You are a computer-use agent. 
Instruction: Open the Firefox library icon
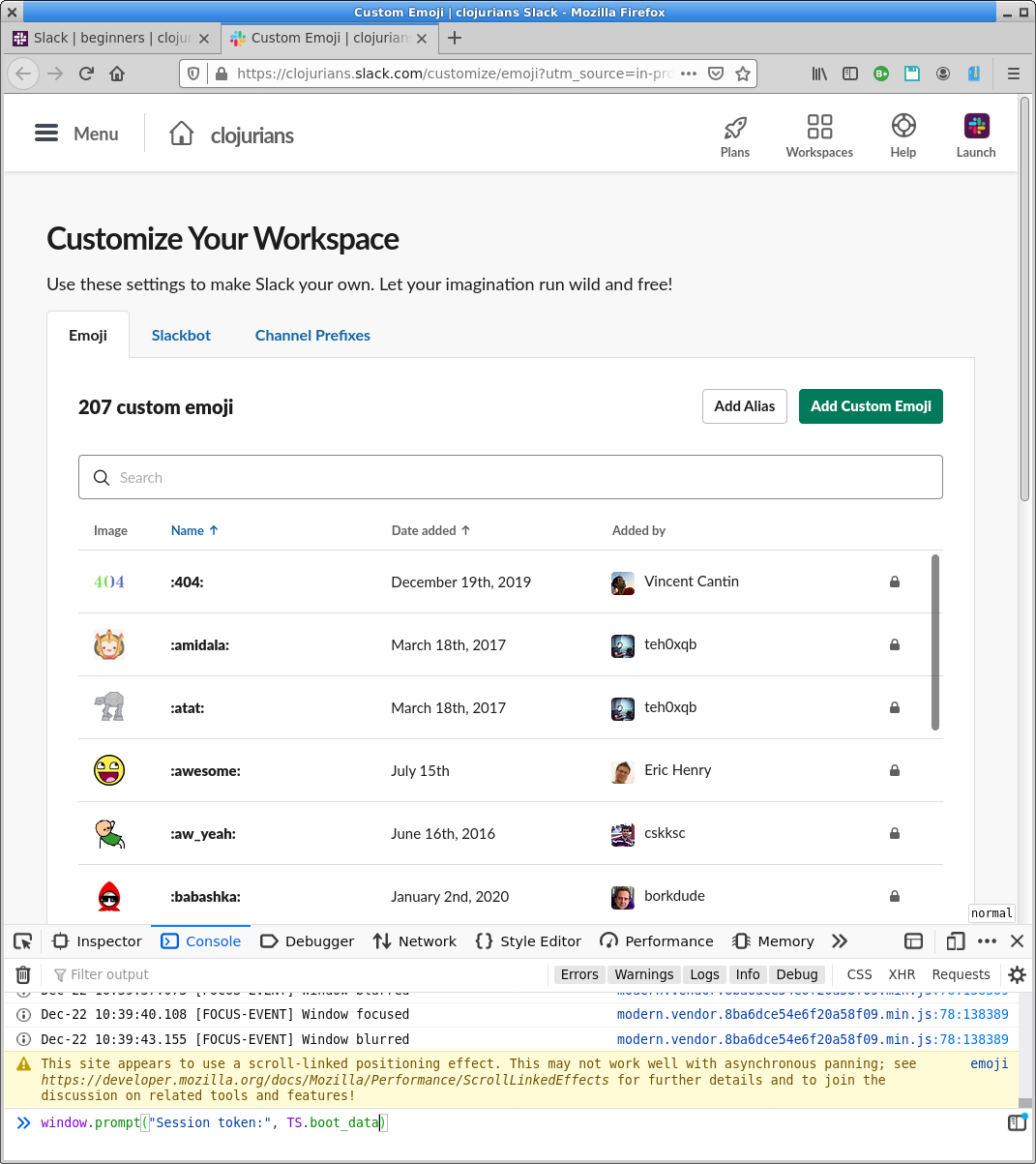click(819, 74)
